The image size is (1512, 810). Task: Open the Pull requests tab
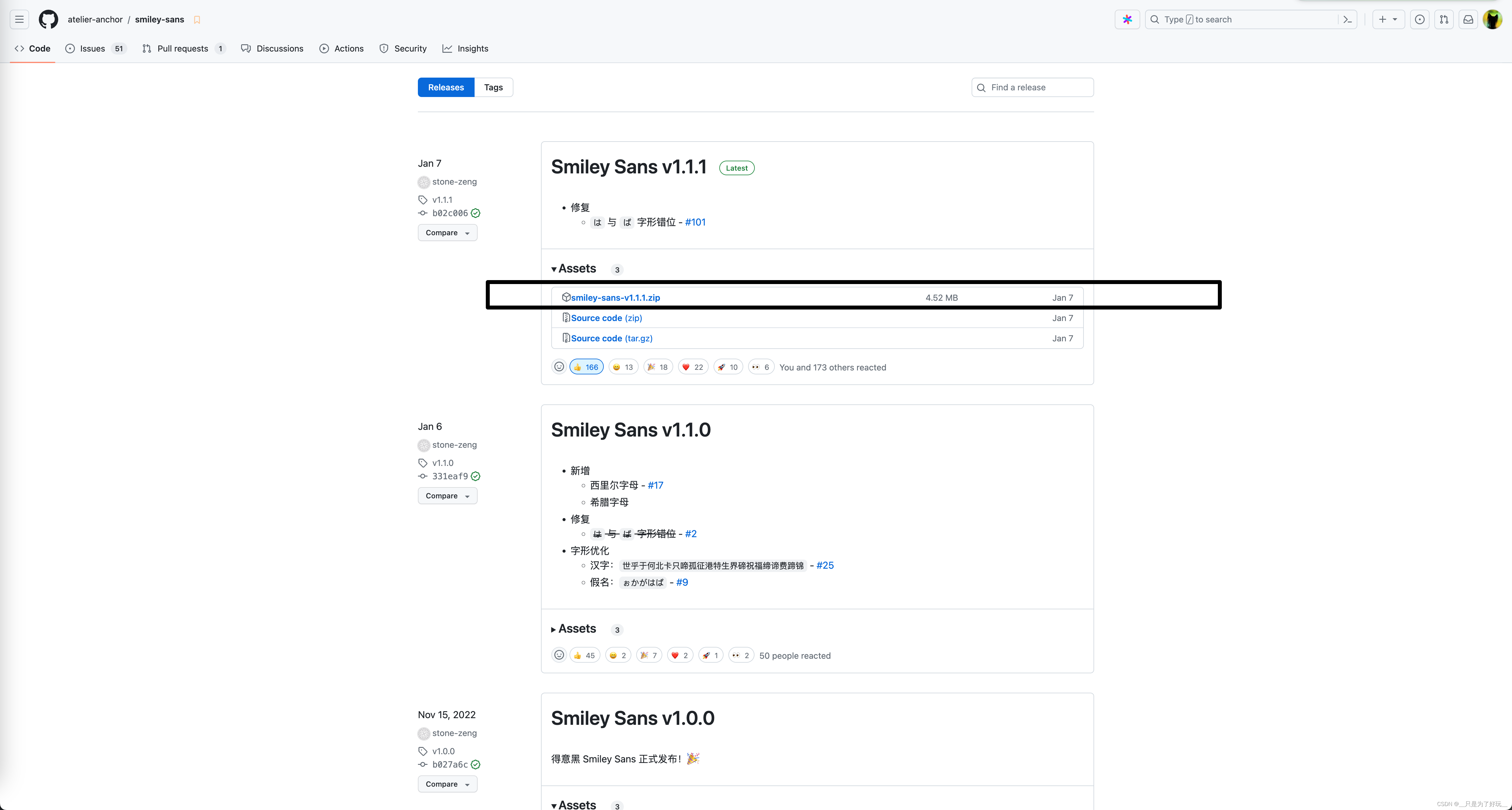pos(184,48)
